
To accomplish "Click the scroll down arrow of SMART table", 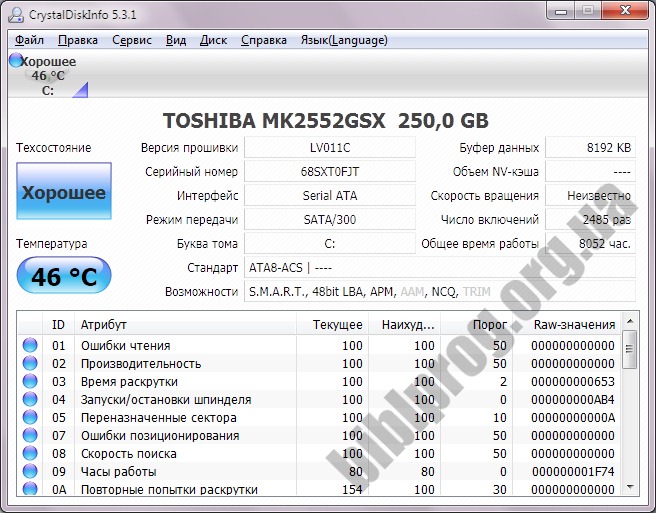I will (630, 487).
